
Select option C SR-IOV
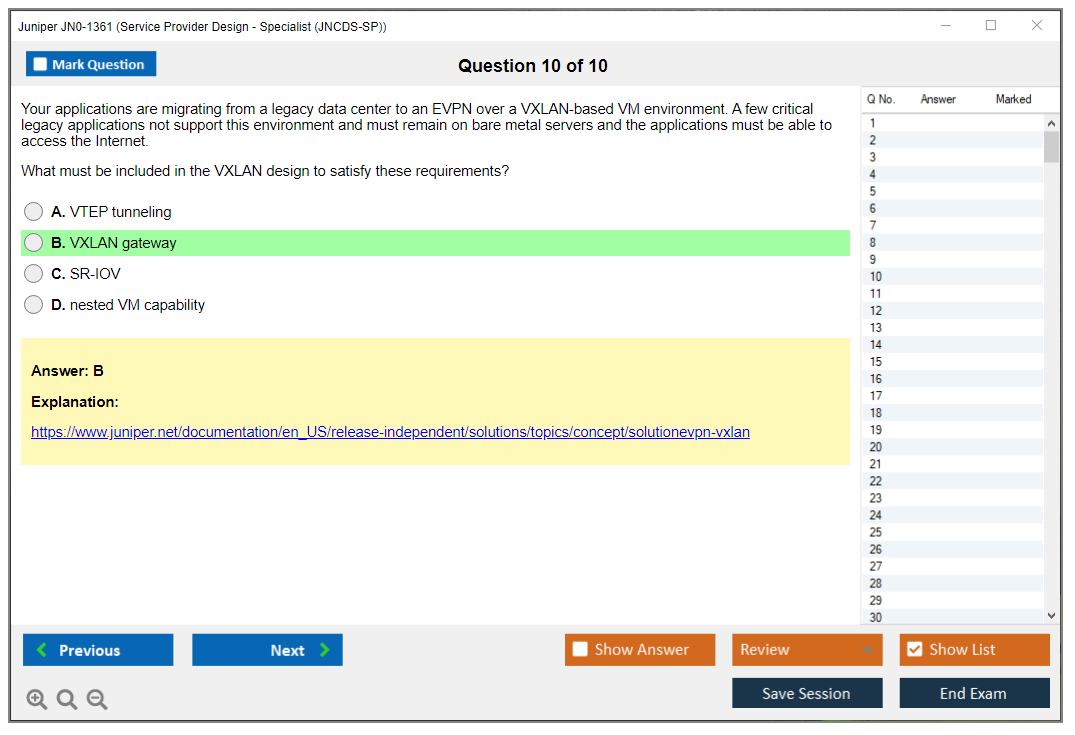(34, 274)
